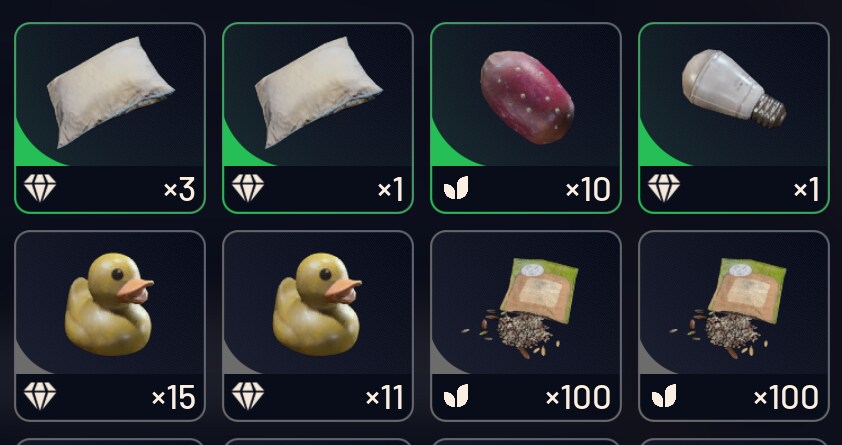
Task: Click the ×3 quantity label
Action: point(179,189)
